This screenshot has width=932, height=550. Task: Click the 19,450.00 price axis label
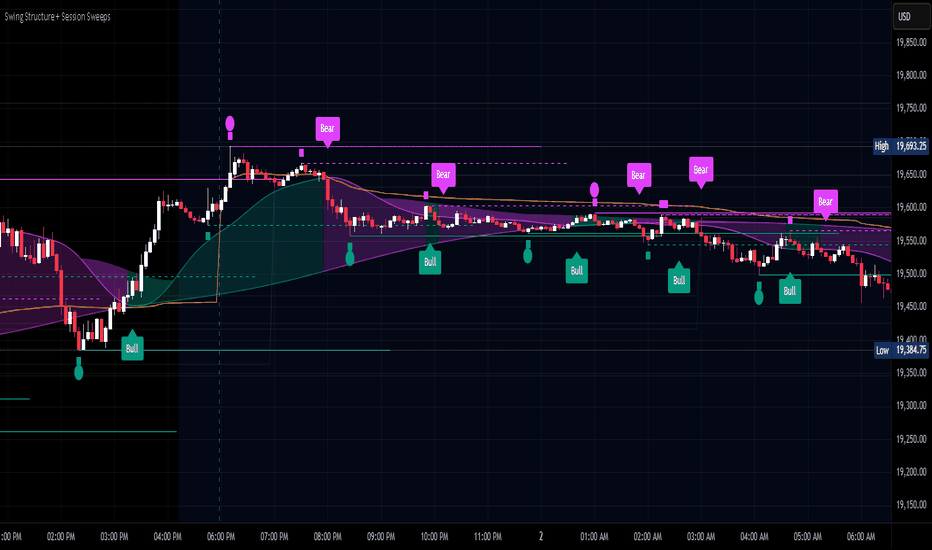coord(911,306)
